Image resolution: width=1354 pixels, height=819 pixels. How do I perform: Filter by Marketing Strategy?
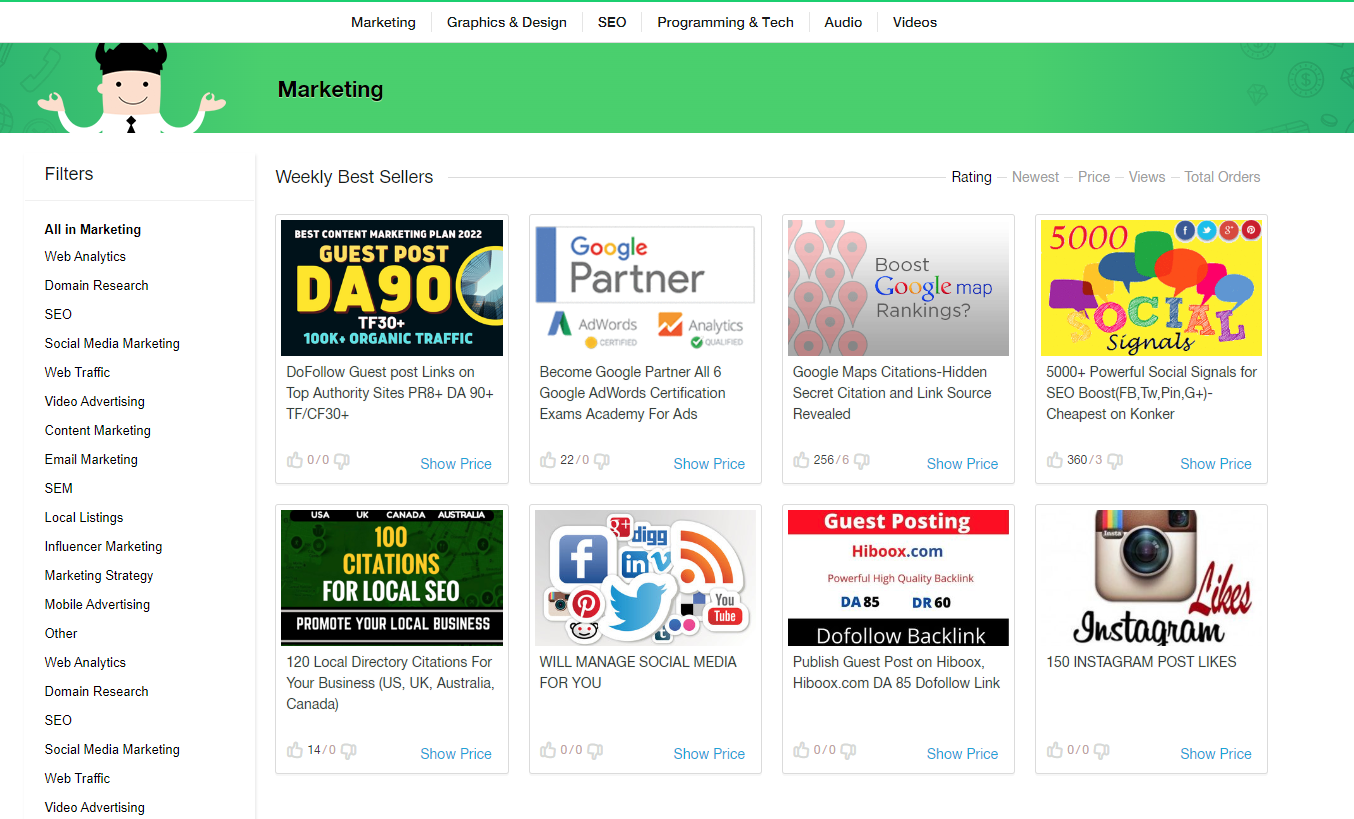pyautogui.click(x=99, y=575)
